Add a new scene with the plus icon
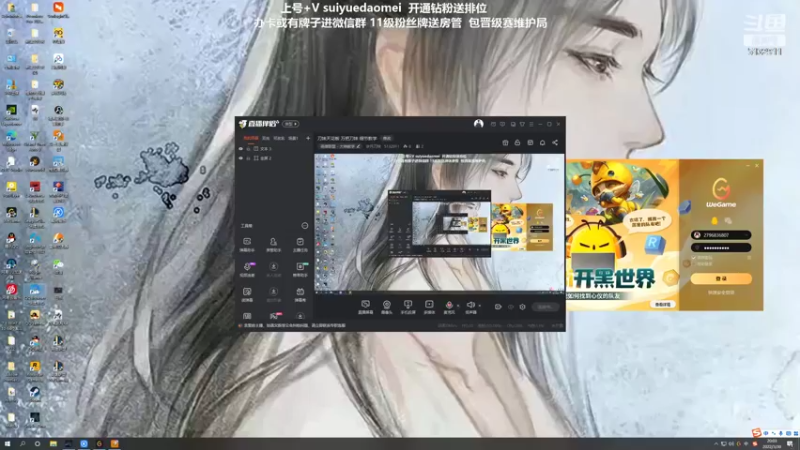Viewport: 800px width, 450px height. [x=308, y=138]
